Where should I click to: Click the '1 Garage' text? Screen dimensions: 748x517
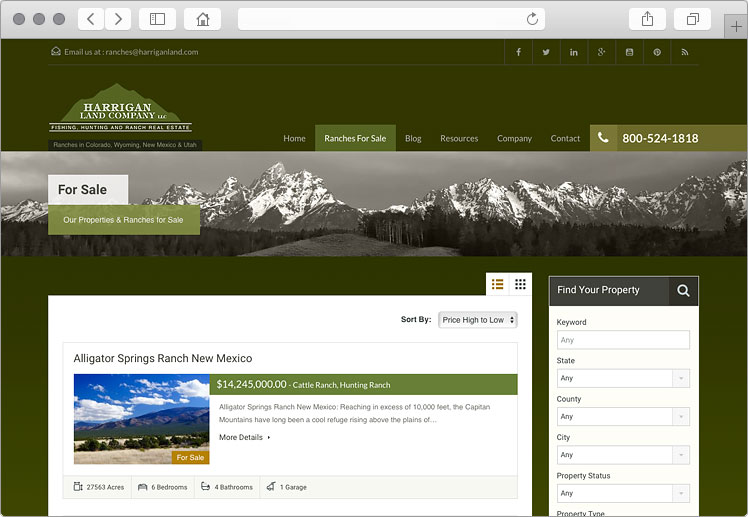[293, 487]
